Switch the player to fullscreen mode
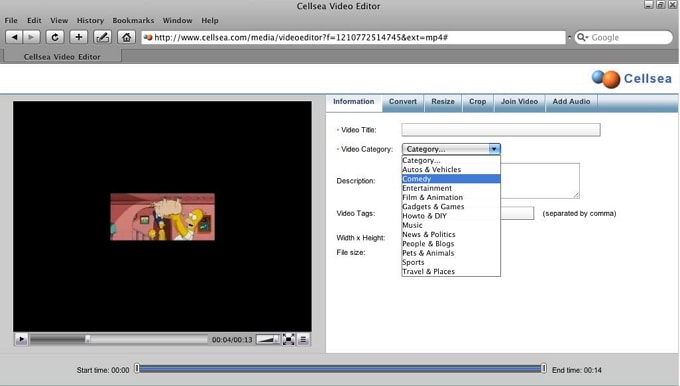 click(x=288, y=339)
